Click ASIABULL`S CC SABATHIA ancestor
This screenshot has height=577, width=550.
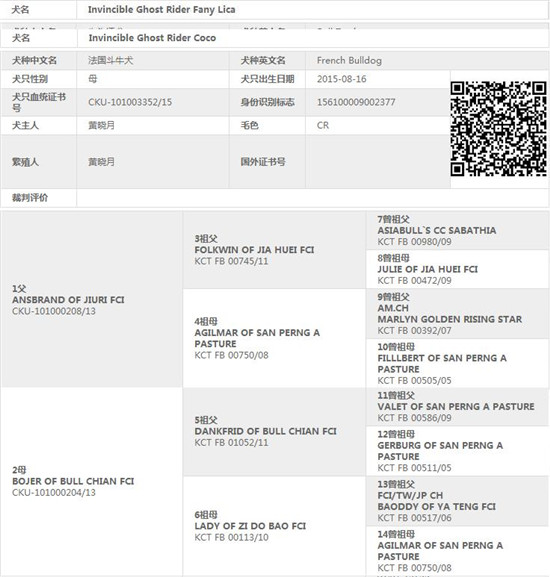coord(437,230)
